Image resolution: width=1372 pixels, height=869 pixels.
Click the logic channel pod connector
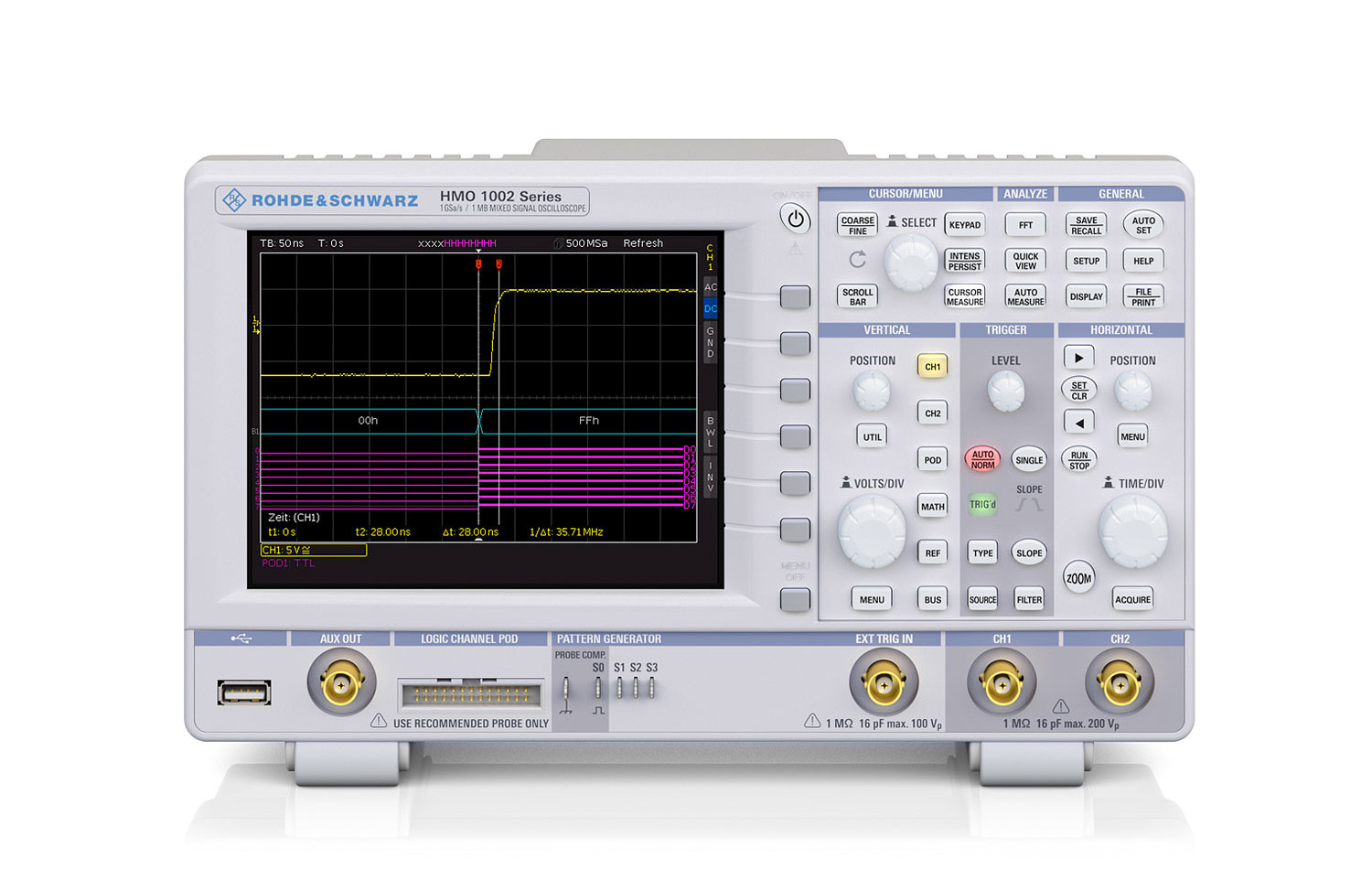471,695
